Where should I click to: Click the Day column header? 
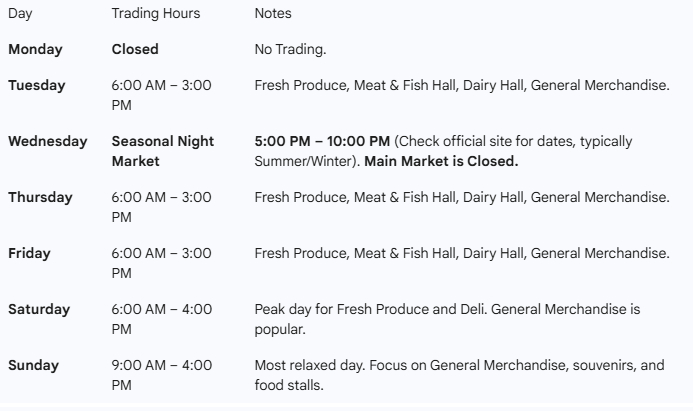(19, 14)
